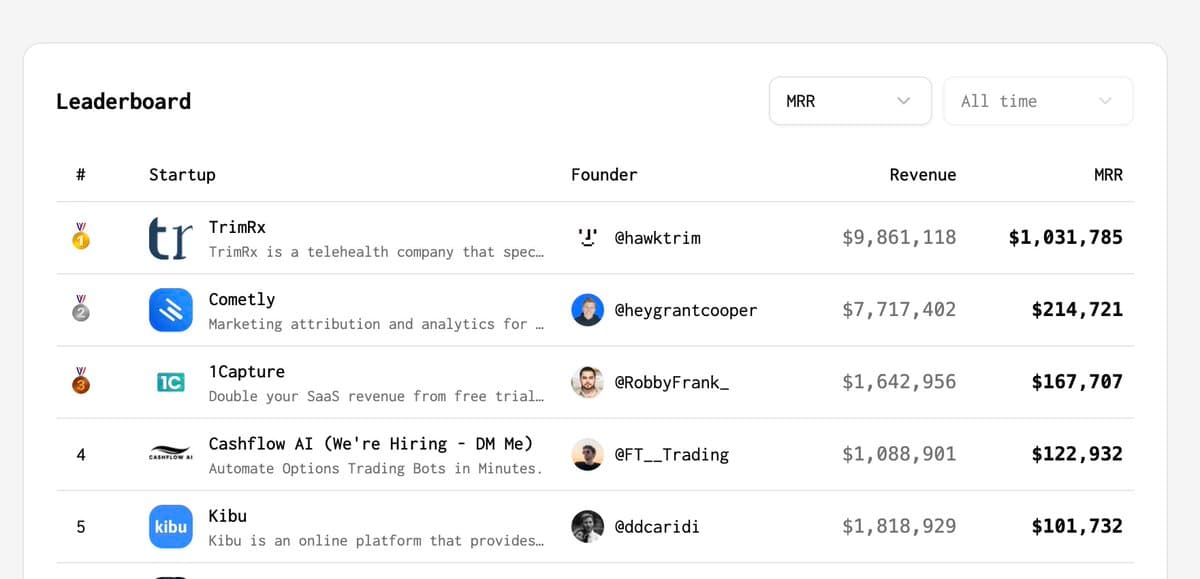Viewport: 1200px width, 579px height.
Task: Select TrimRx MRR $1,031,785
Action: (x=1066, y=238)
